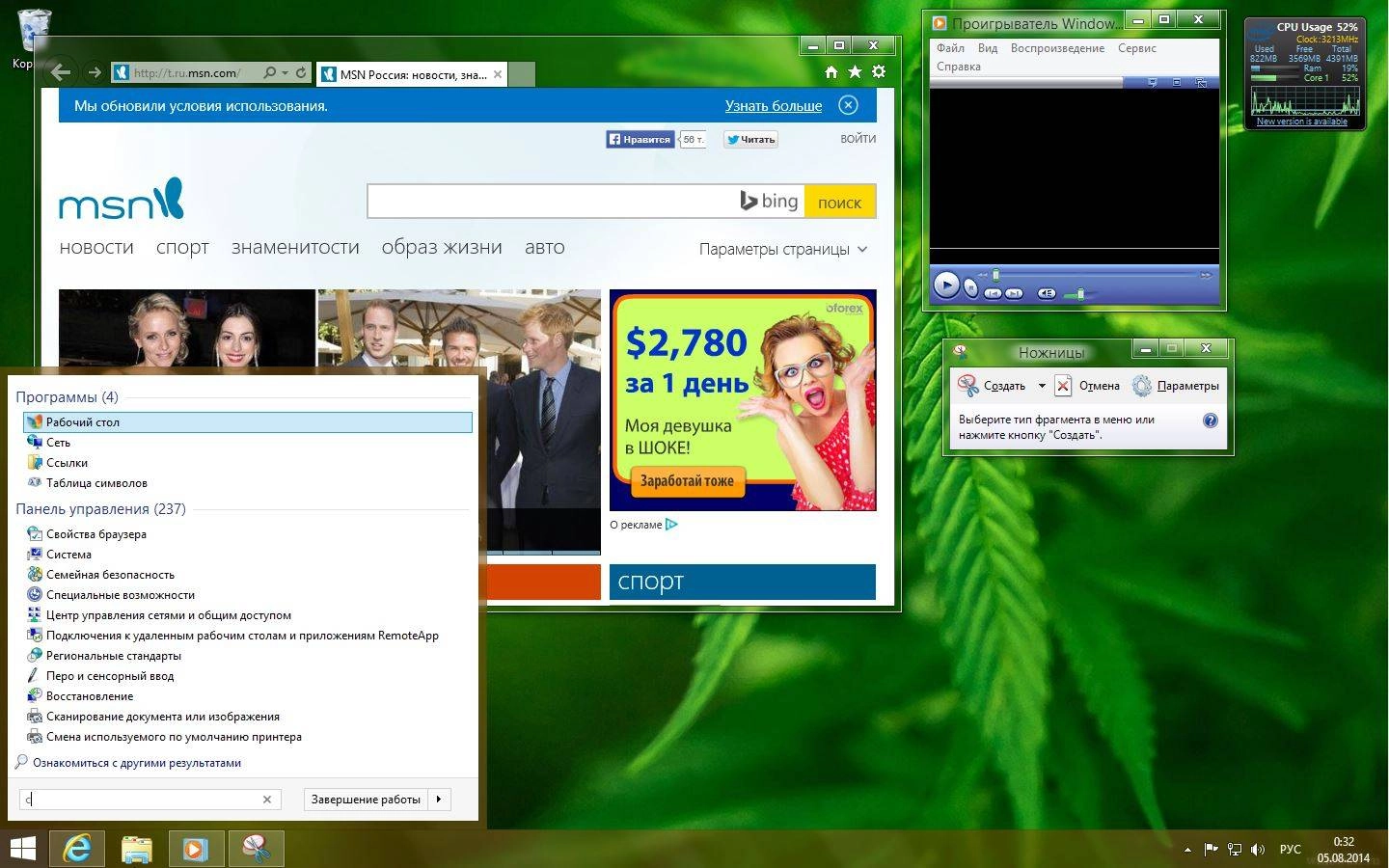Go forward in Internet Explorer
The image size is (1389, 868).
click(x=94, y=72)
